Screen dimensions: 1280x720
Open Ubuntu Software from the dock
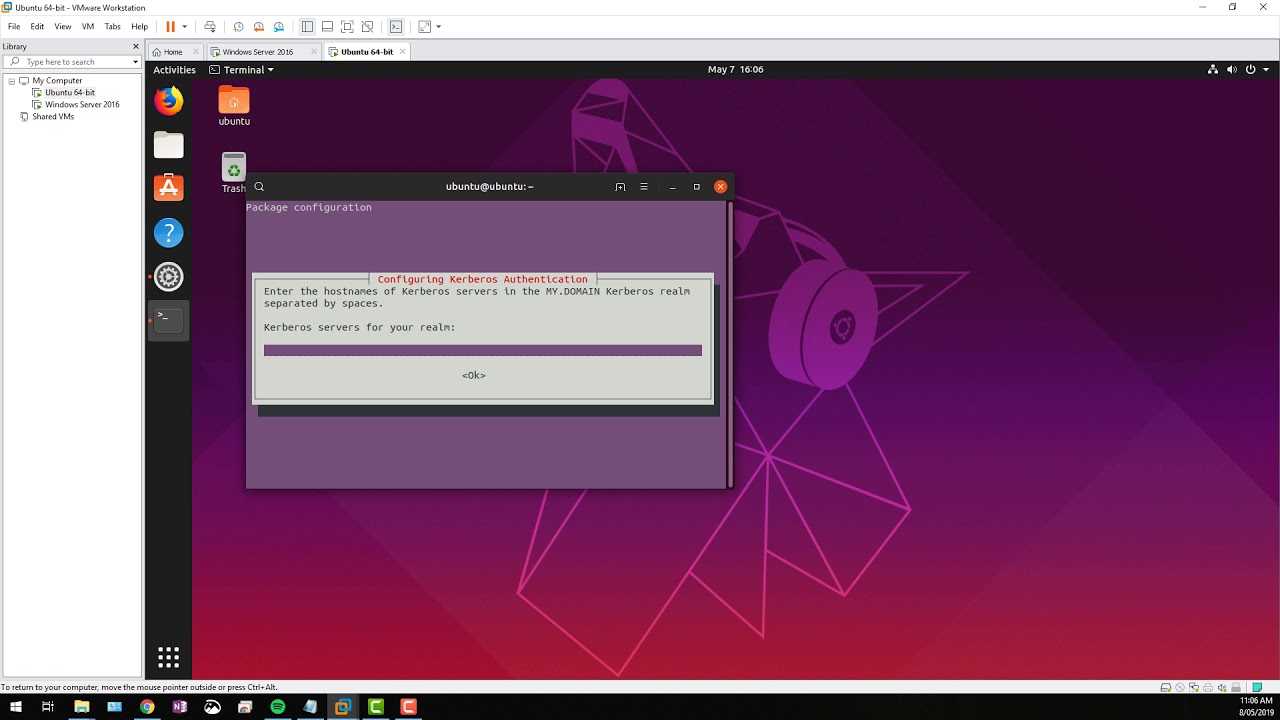point(168,188)
